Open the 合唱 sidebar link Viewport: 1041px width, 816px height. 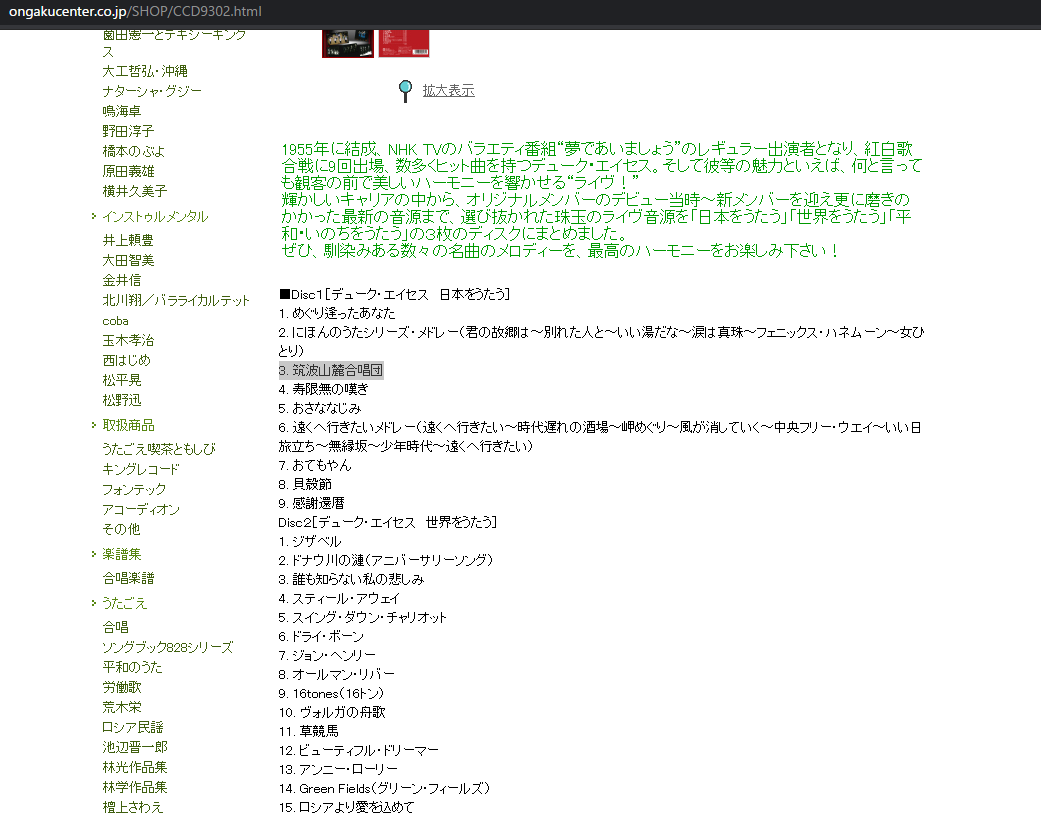(116, 627)
